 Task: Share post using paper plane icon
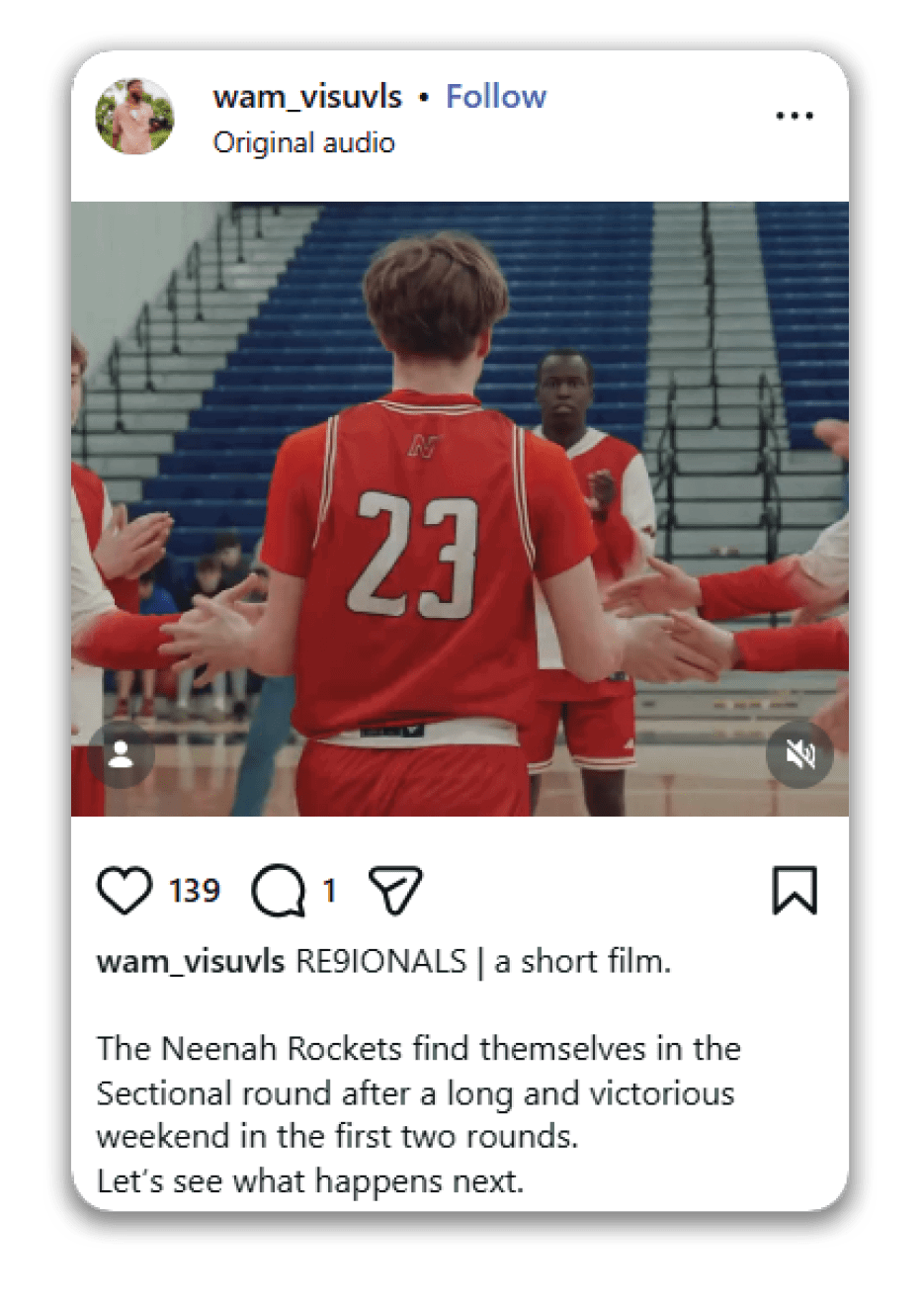click(x=395, y=890)
